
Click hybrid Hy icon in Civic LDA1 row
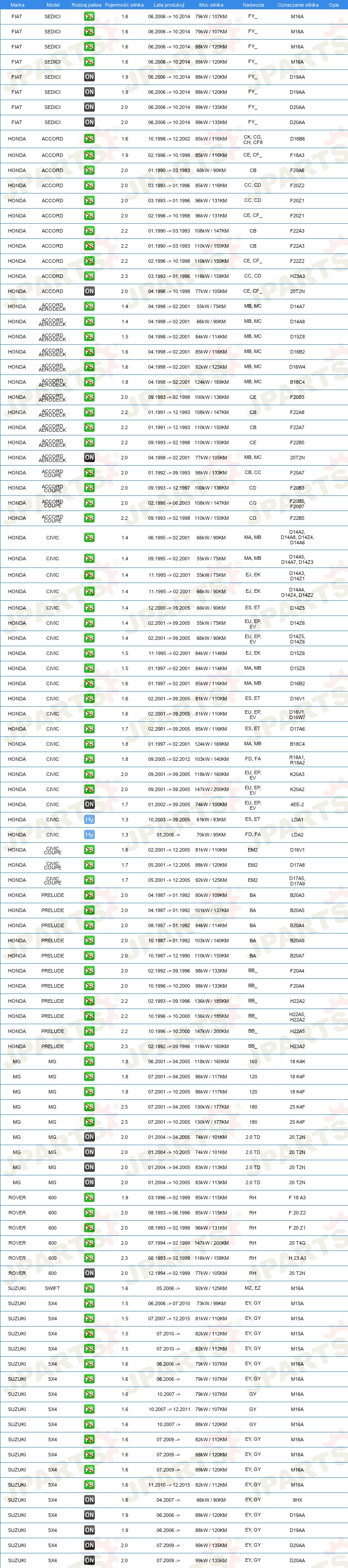click(89, 820)
